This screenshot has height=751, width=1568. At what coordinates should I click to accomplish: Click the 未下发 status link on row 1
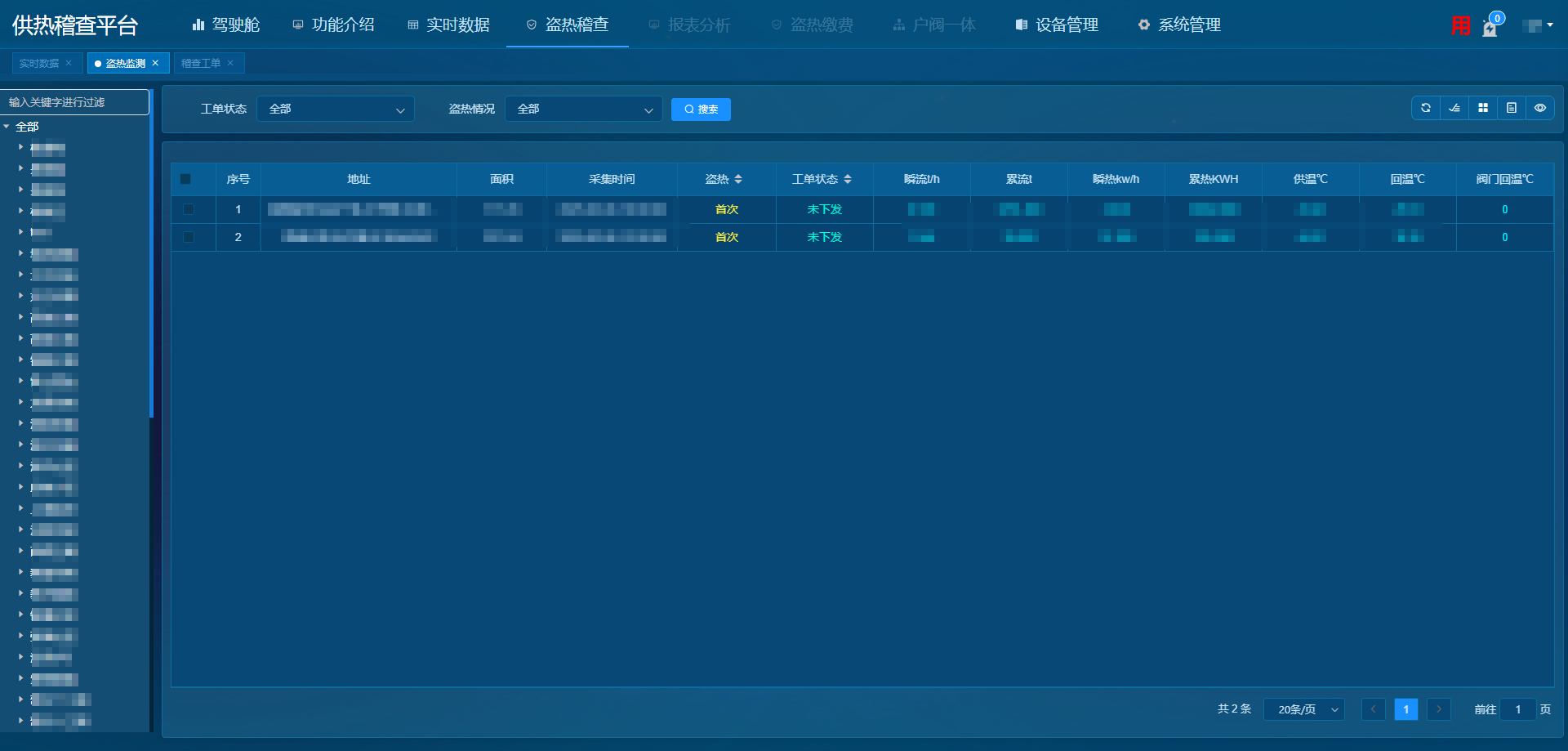pos(824,209)
